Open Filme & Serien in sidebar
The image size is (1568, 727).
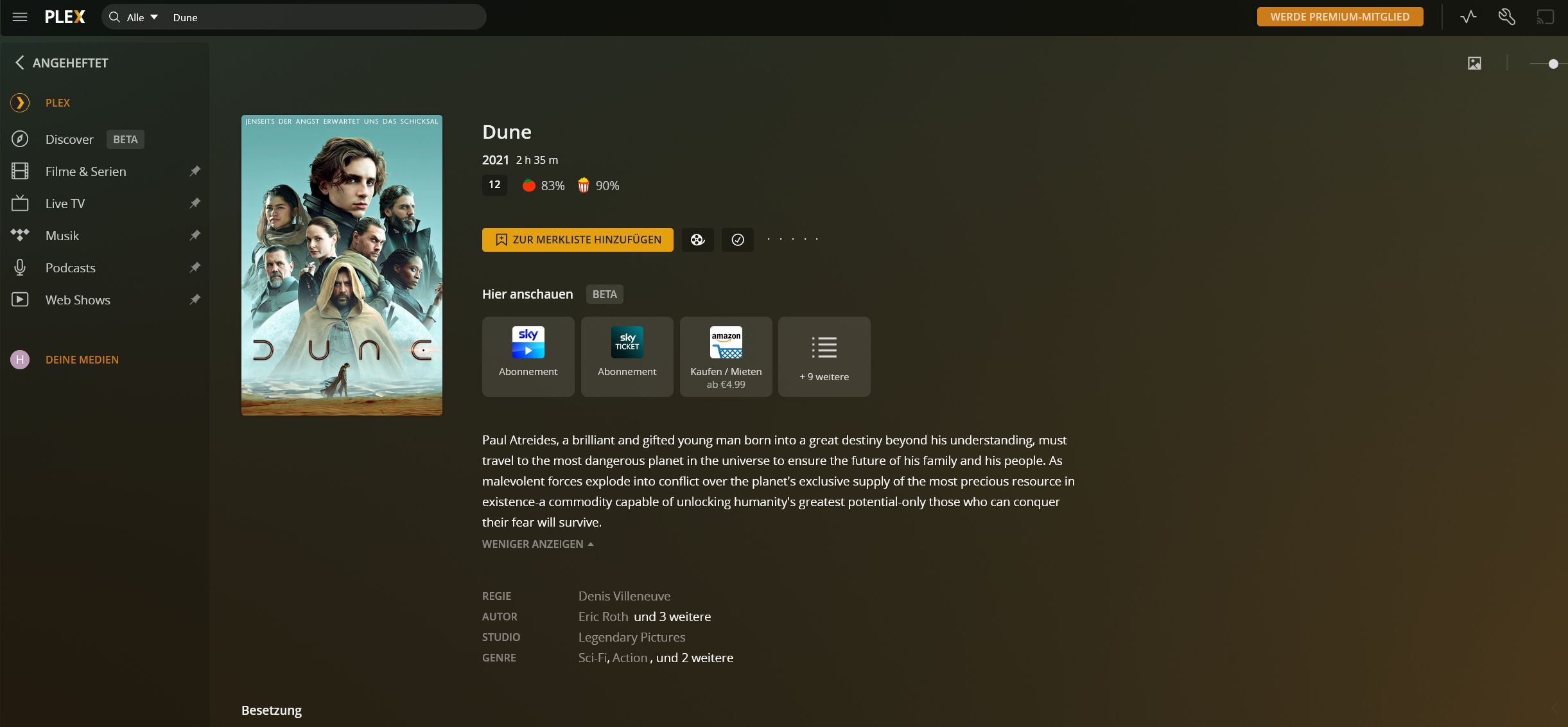[x=85, y=171]
